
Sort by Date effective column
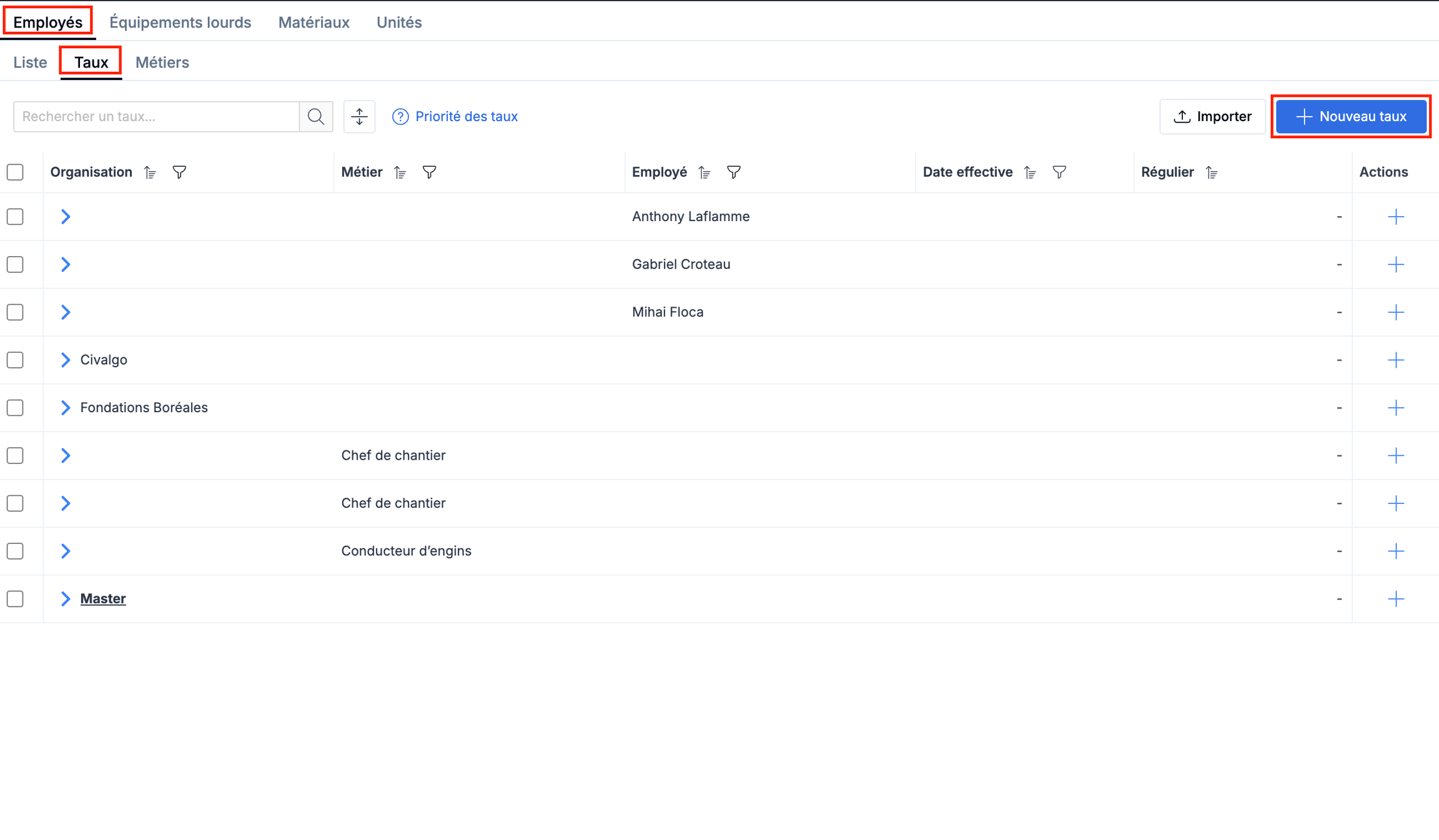point(1030,172)
